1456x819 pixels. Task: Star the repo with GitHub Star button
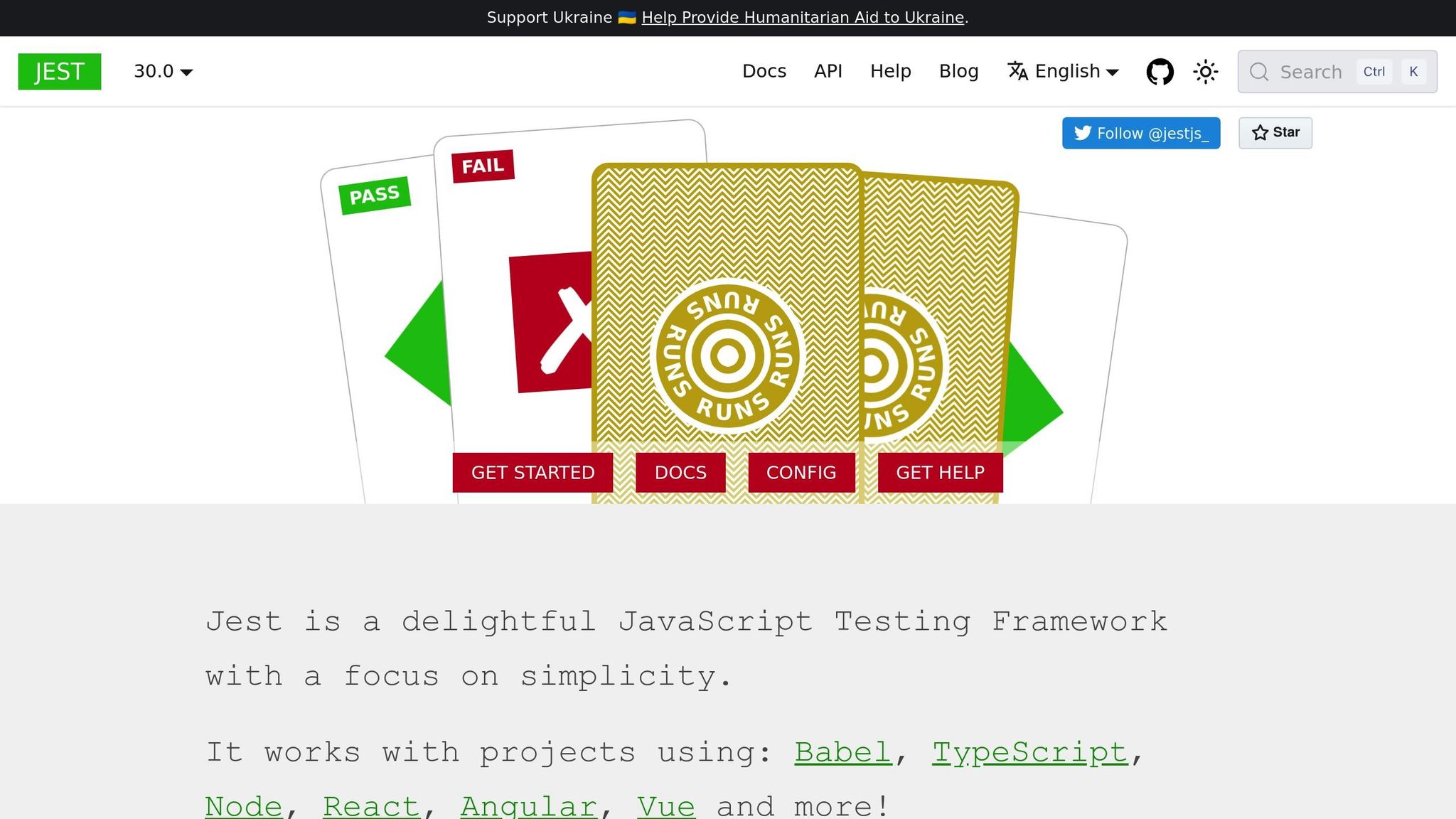point(1275,133)
